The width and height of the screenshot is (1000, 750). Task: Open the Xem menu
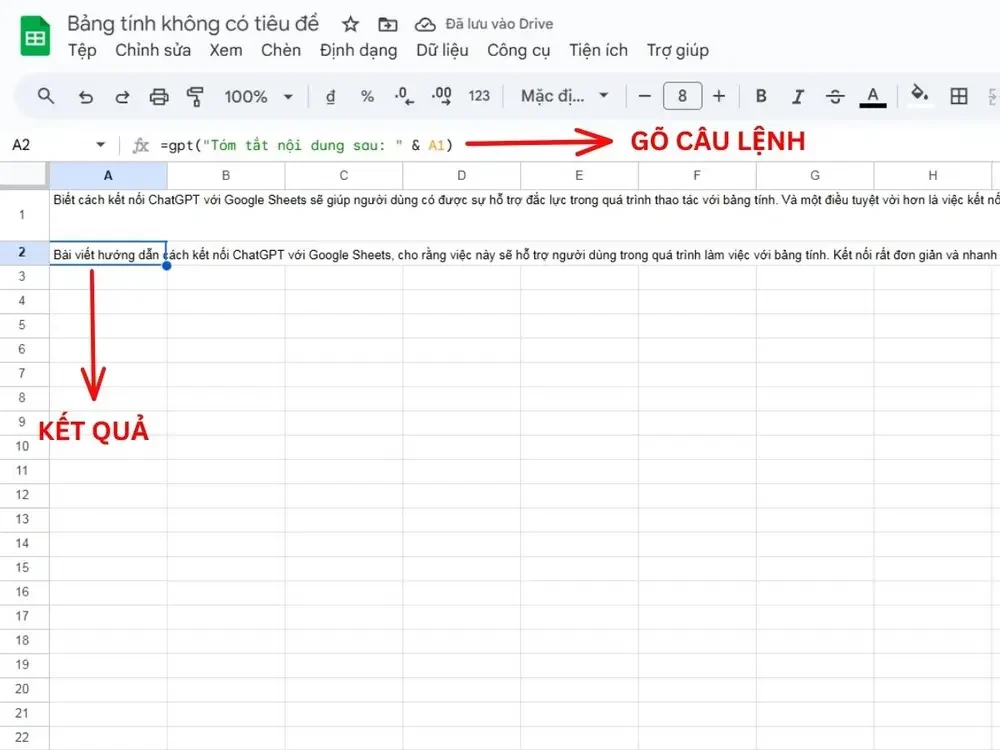(226, 50)
